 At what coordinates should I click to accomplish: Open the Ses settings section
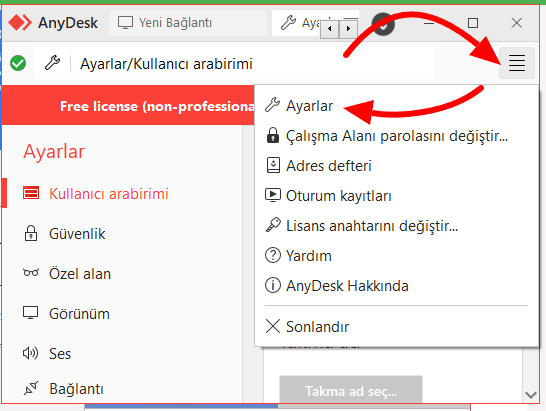122,354
